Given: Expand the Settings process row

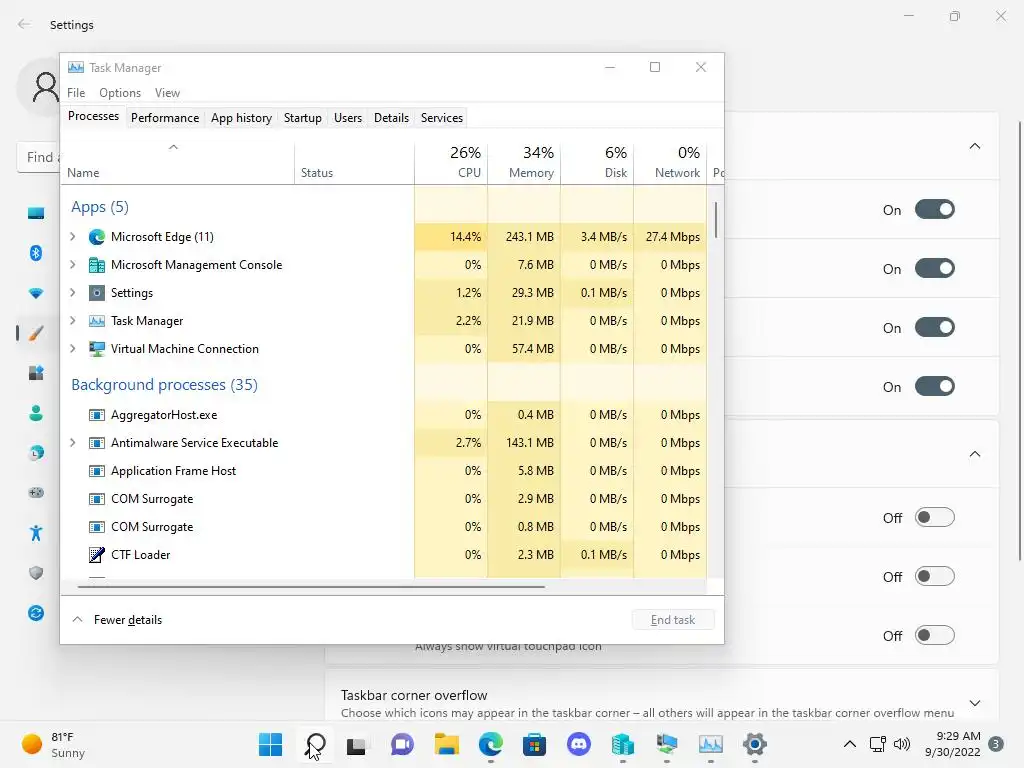Looking at the screenshot, I should tap(72, 293).
